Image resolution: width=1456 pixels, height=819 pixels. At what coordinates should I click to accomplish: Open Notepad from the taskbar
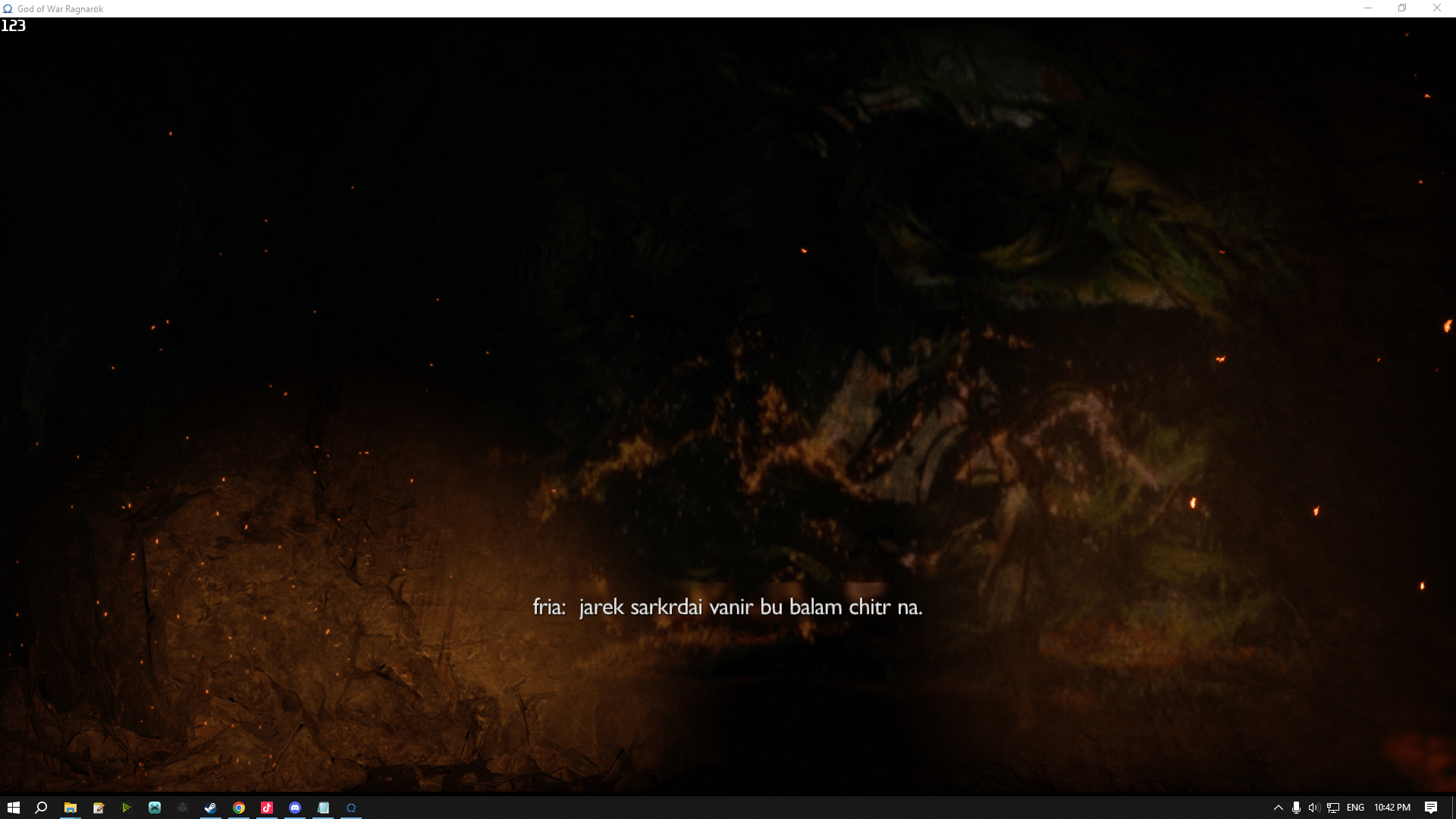322,808
